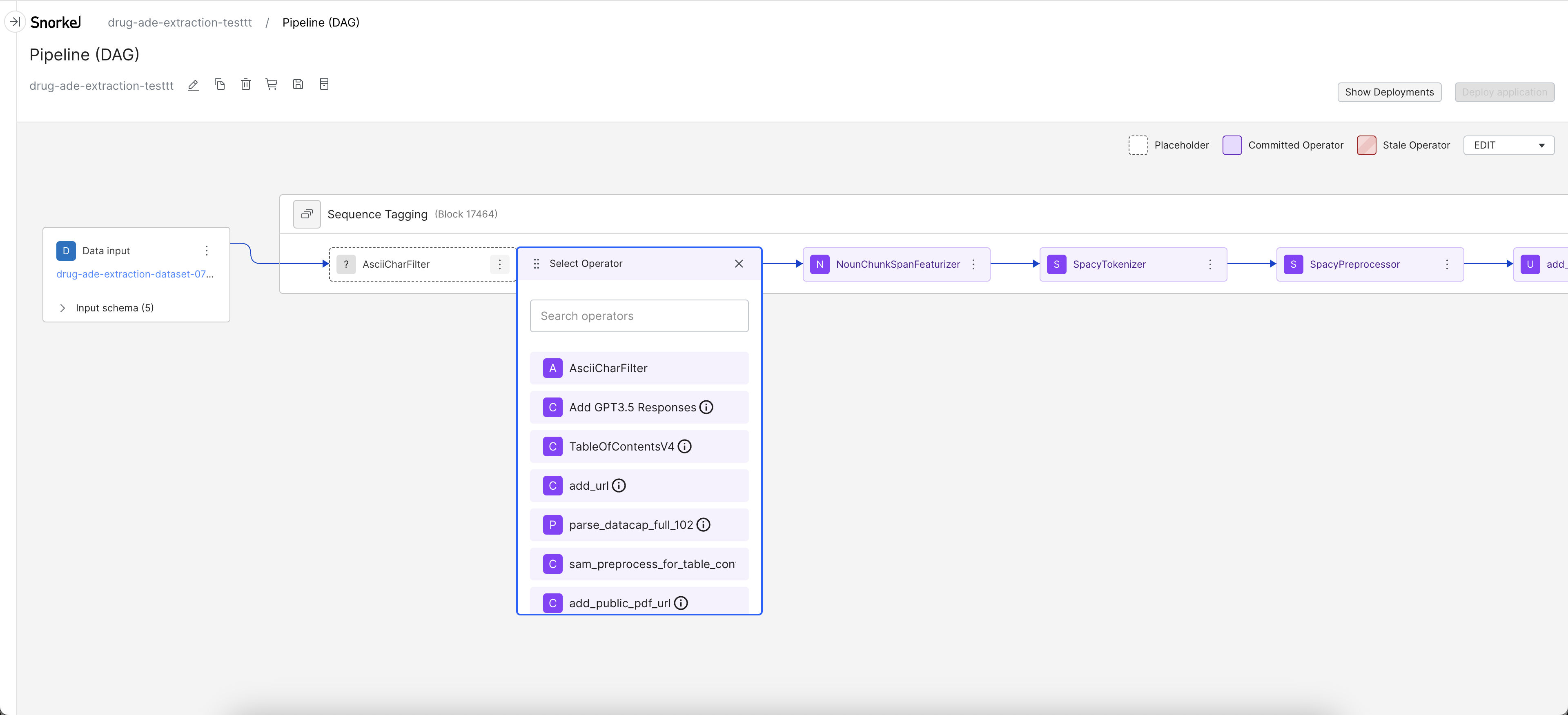Viewport: 1568px width, 715px height.
Task: Select add_public_pdf_url operator
Action: pyautogui.click(x=639, y=601)
